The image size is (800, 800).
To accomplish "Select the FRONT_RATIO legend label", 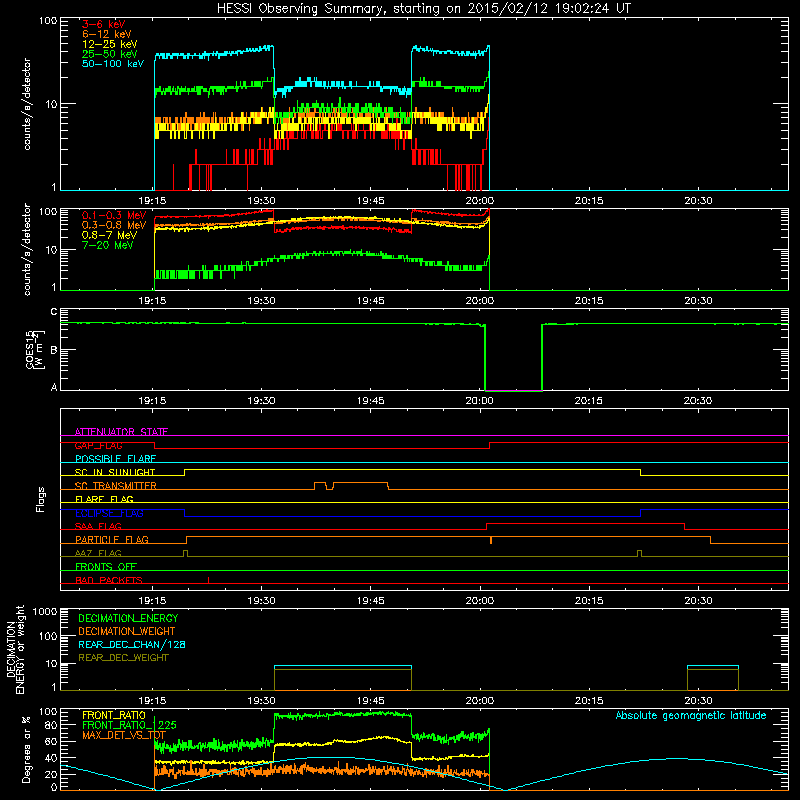I will tap(114, 715).
